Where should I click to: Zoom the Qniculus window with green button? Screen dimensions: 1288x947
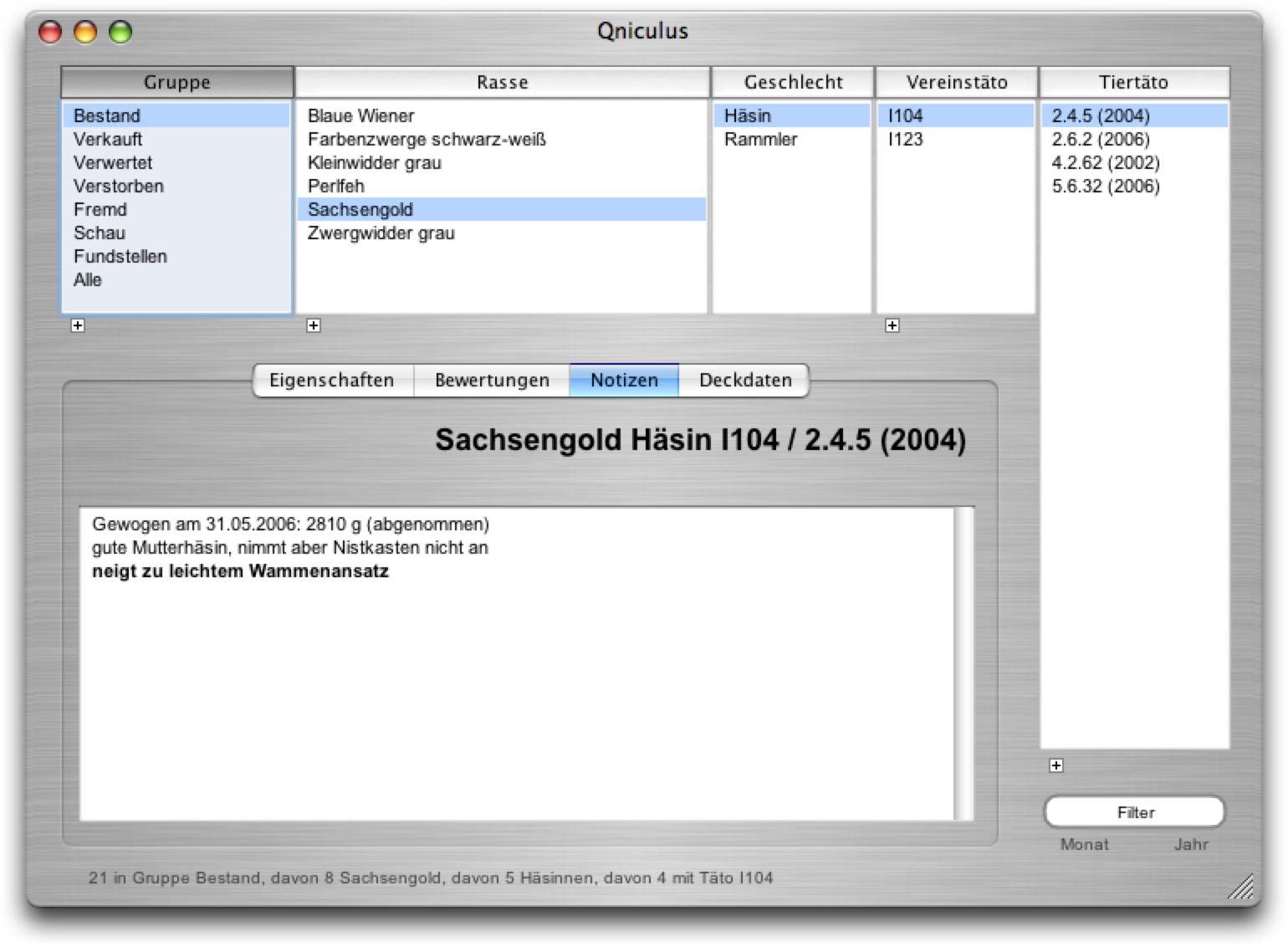(x=120, y=32)
